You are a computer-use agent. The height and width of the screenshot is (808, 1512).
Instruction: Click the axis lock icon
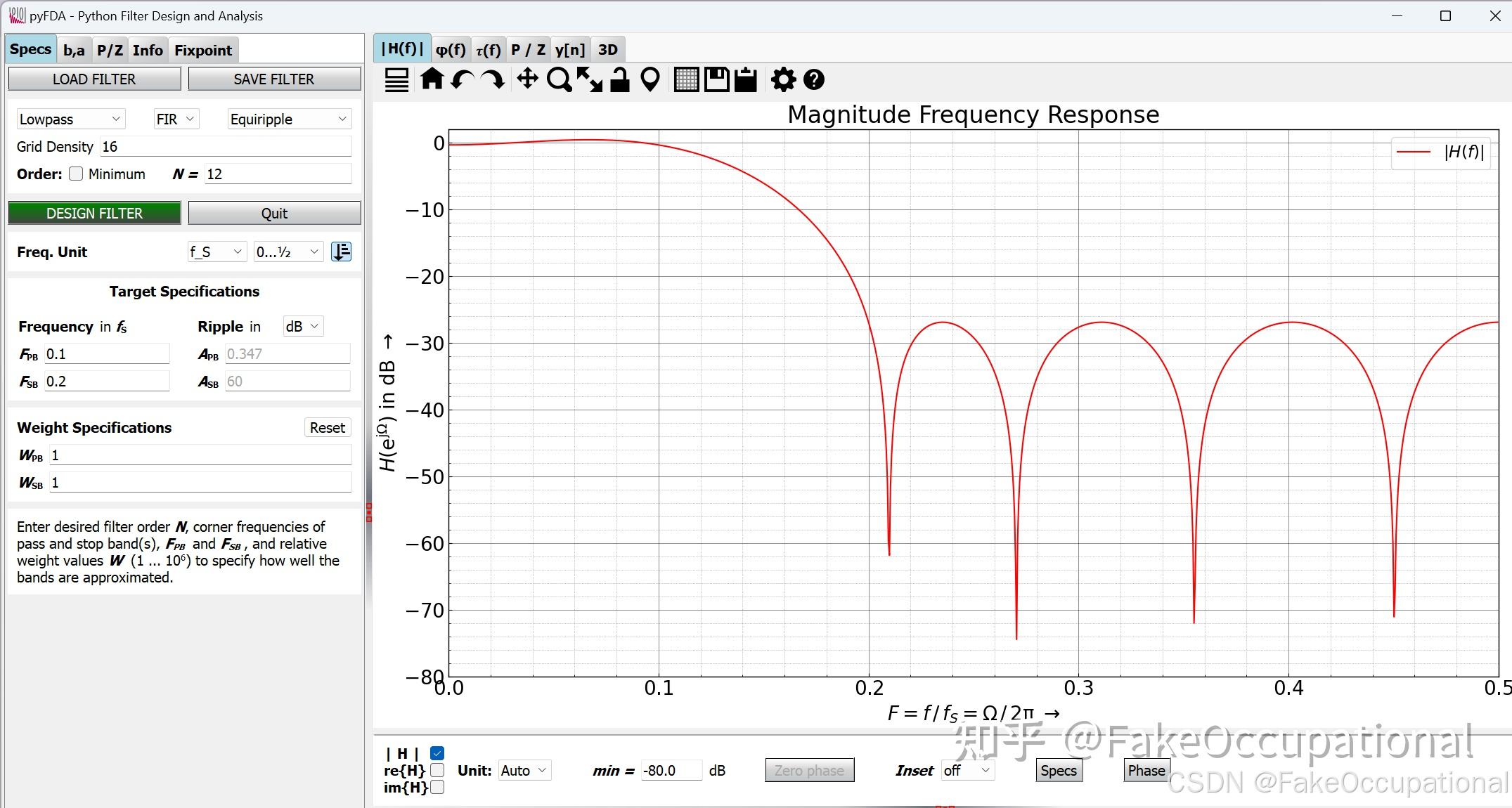coord(619,79)
